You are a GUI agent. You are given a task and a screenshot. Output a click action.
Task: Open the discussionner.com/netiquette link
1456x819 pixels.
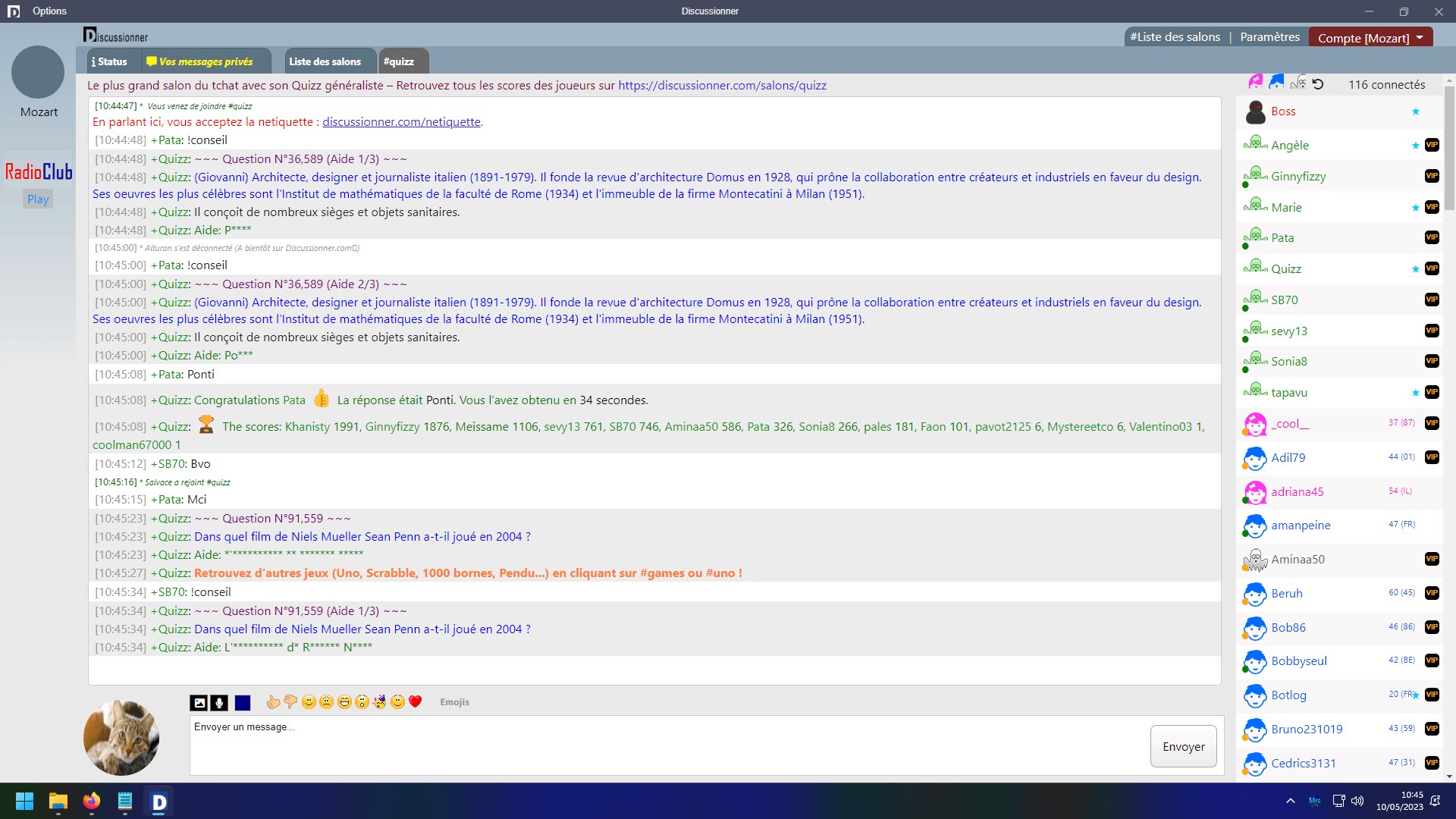click(401, 121)
